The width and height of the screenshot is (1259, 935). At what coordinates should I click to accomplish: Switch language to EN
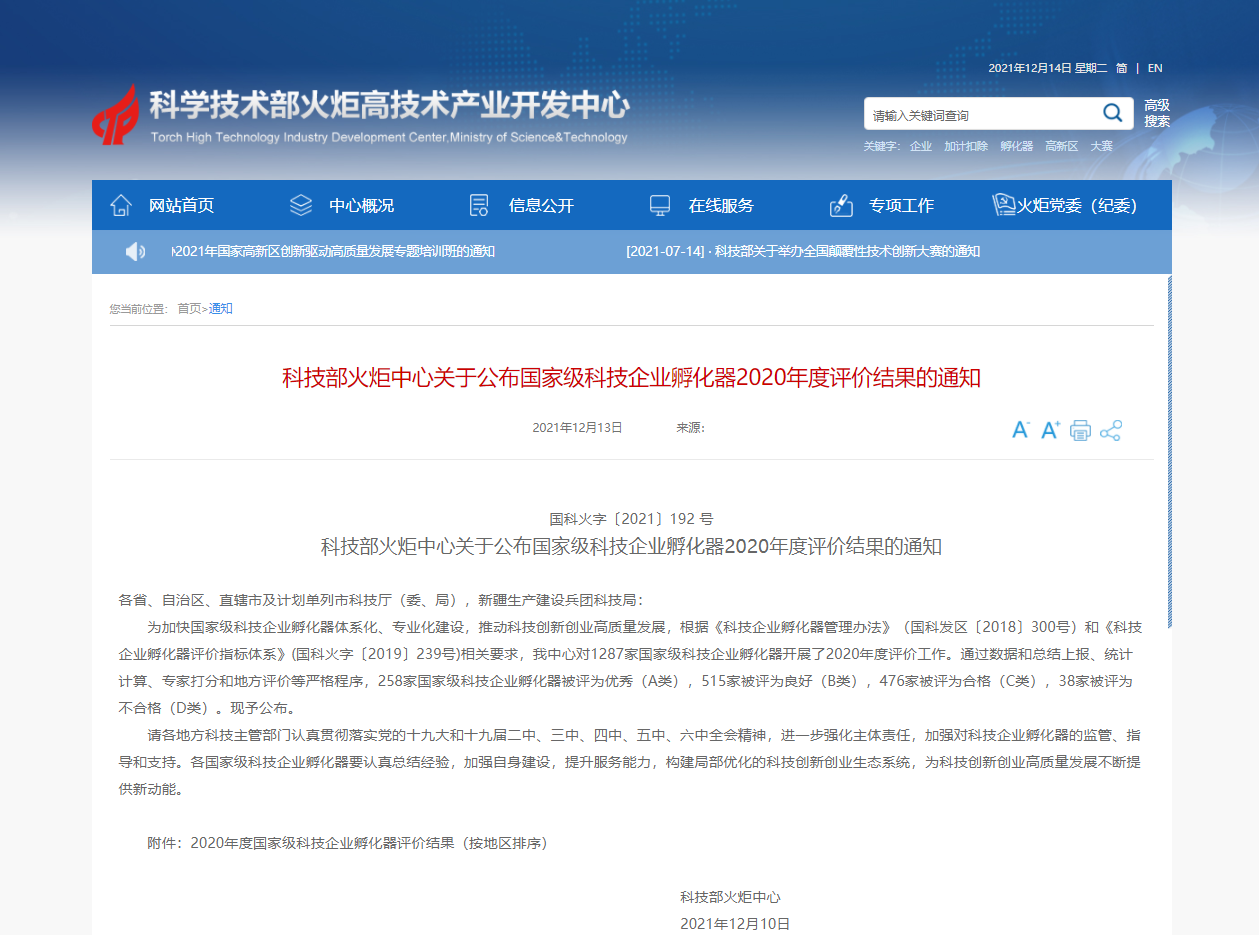point(1155,68)
